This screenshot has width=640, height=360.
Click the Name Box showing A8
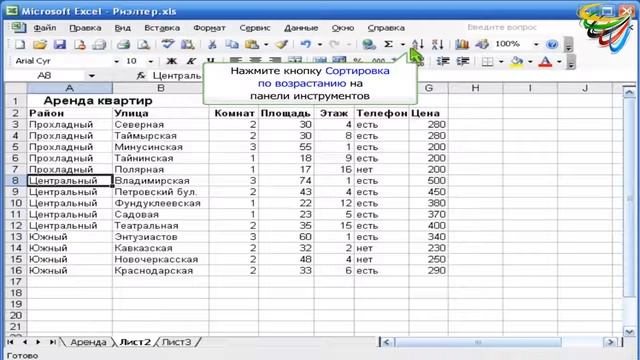tap(44, 76)
